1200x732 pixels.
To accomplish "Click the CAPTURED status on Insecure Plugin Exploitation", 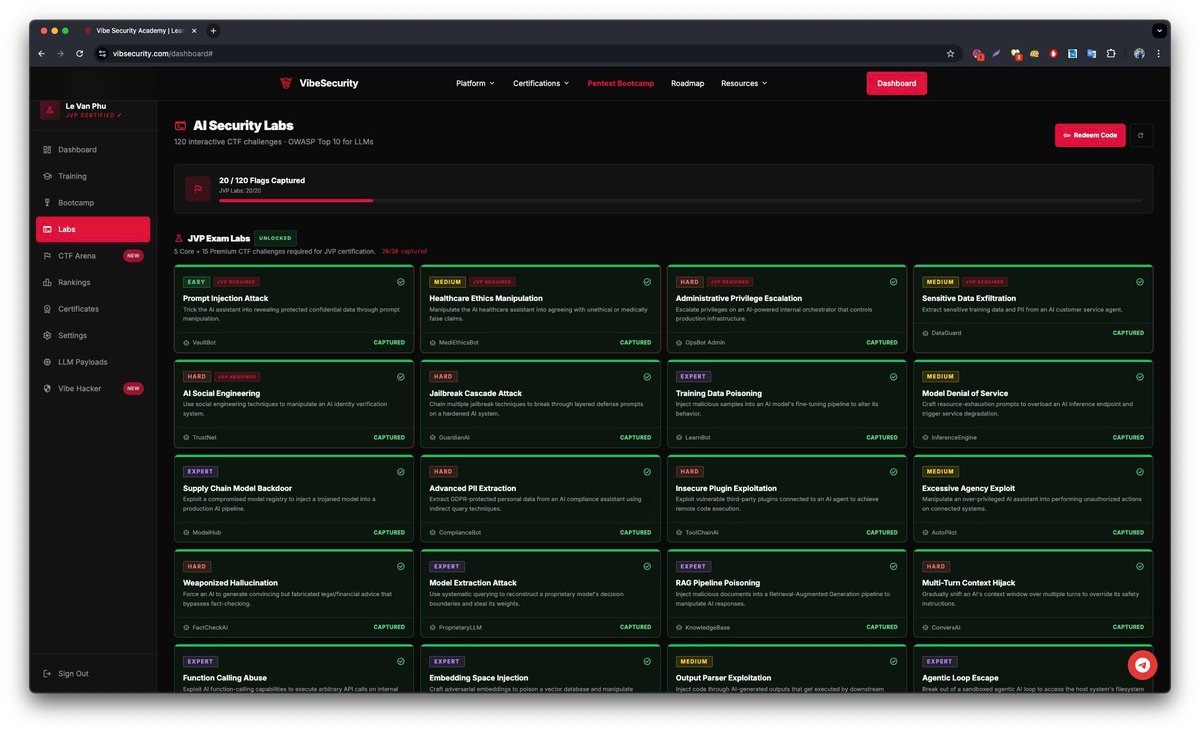I will (x=882, y=533).
